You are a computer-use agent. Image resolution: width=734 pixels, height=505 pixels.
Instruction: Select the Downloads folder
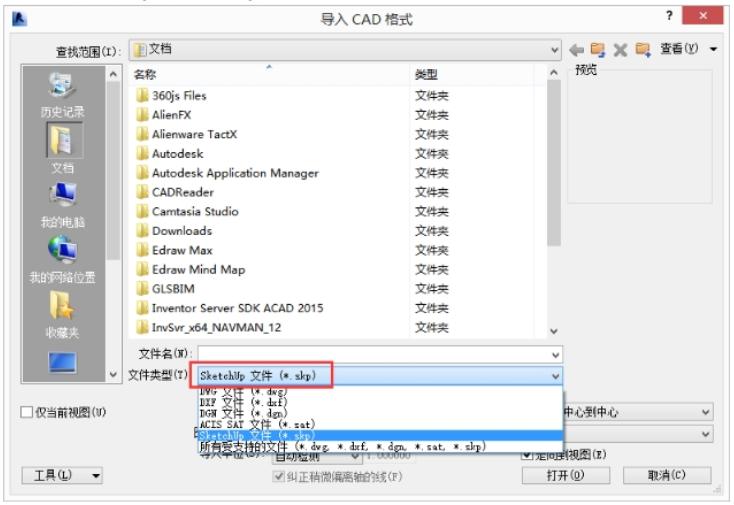174,231
